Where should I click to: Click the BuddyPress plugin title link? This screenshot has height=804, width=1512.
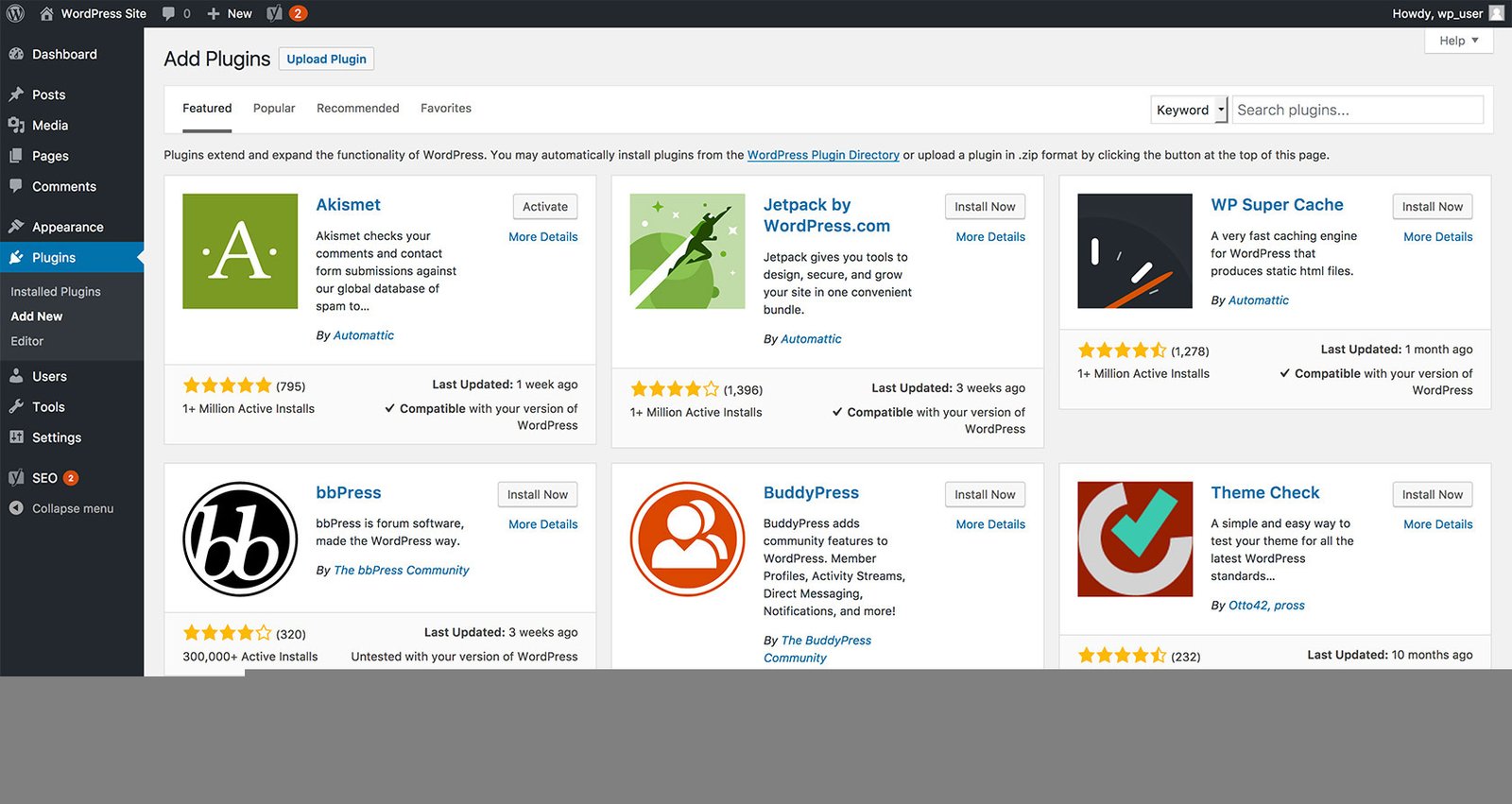[811, 492]
